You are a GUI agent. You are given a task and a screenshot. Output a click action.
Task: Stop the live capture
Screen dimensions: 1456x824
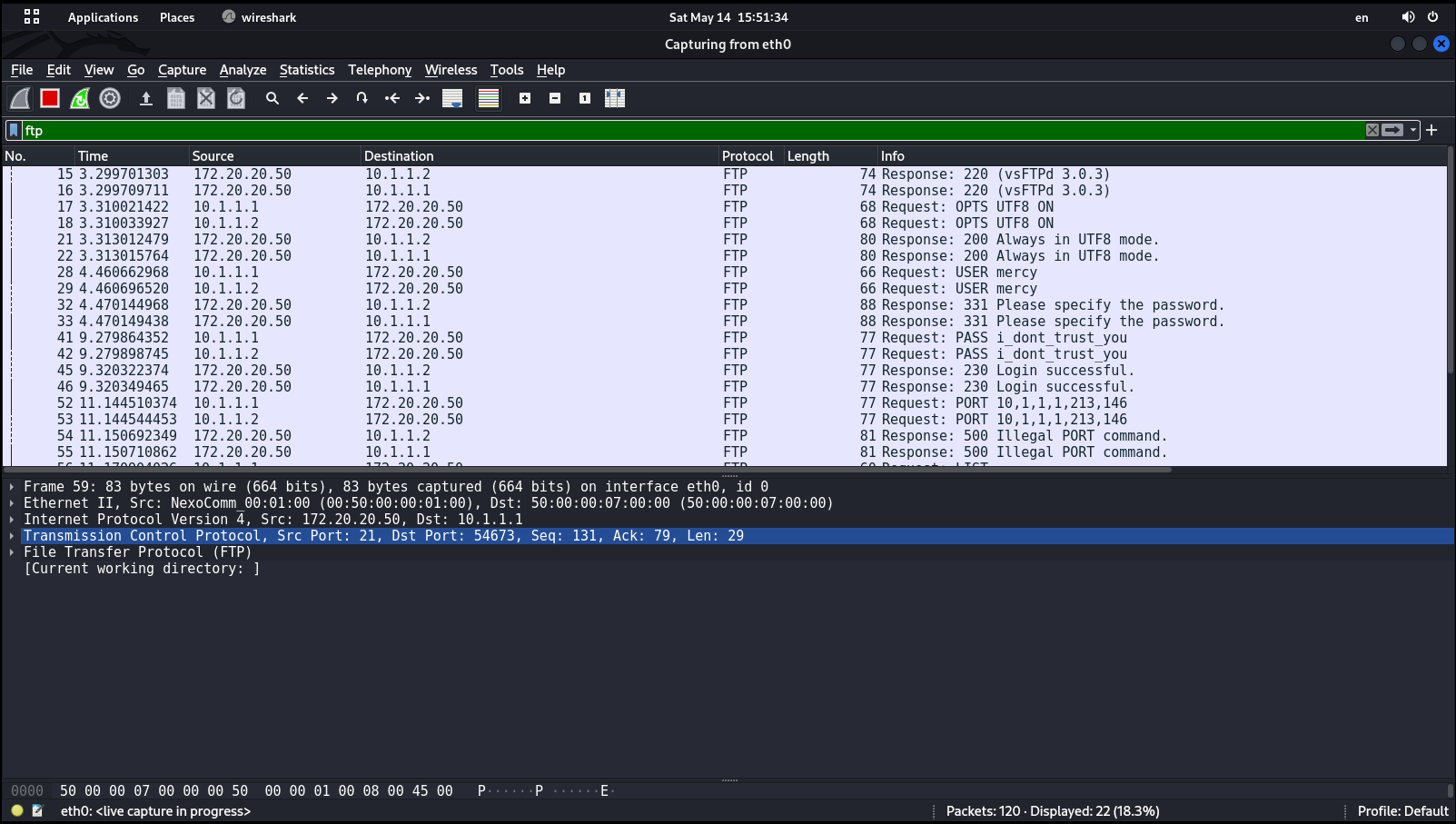[49, 98]
